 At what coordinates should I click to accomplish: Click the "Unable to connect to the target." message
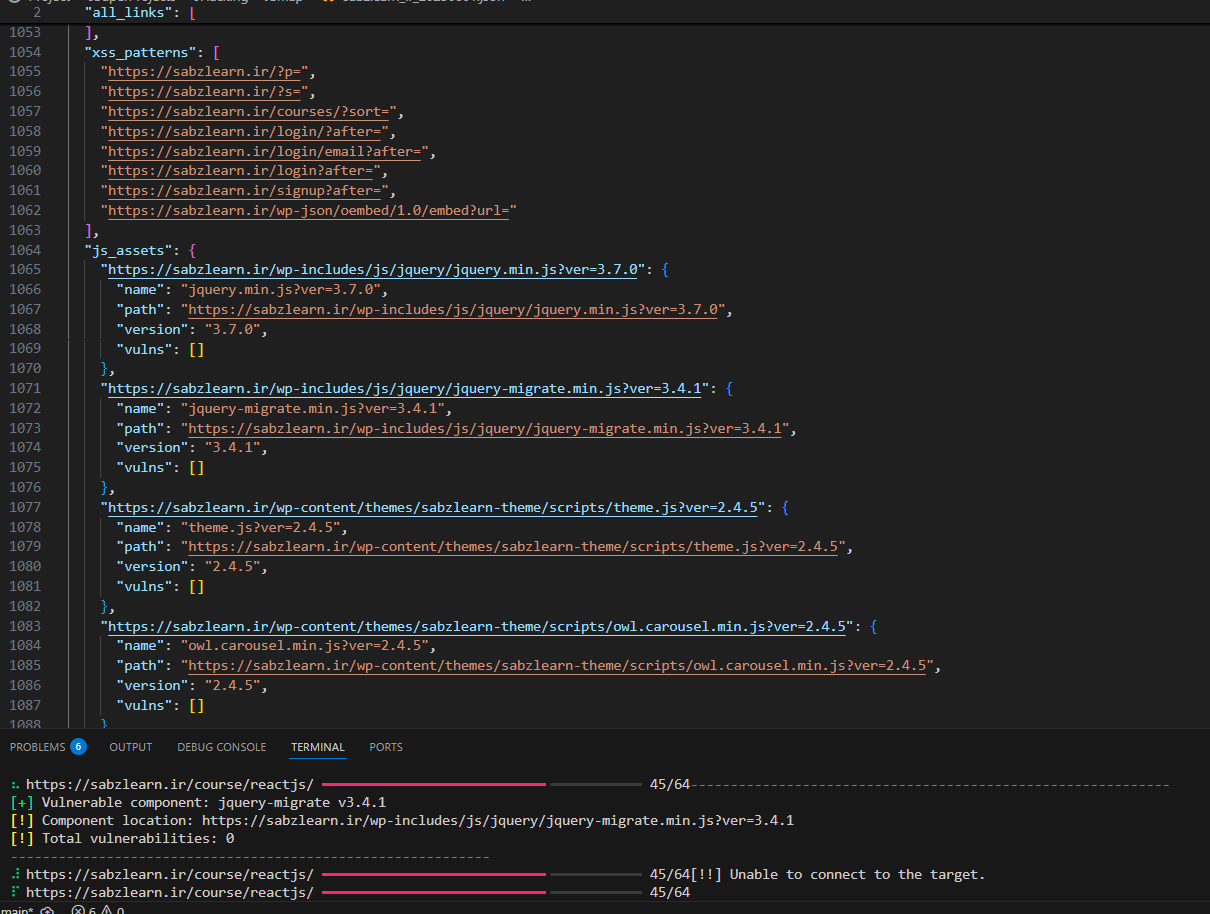point(857,875)
